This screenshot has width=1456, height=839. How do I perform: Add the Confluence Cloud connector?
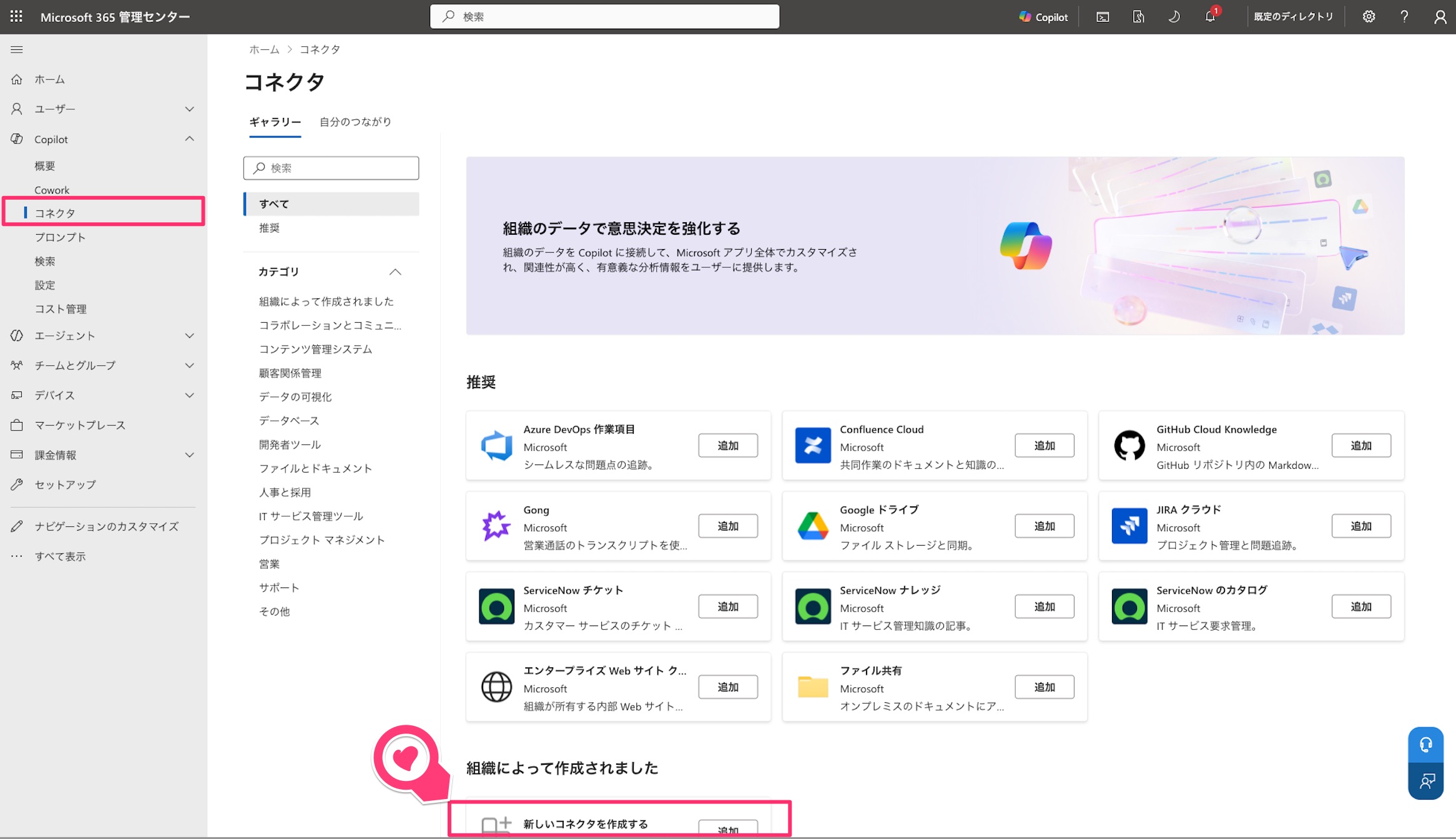pyautogui.click(x=1045, y=446)
